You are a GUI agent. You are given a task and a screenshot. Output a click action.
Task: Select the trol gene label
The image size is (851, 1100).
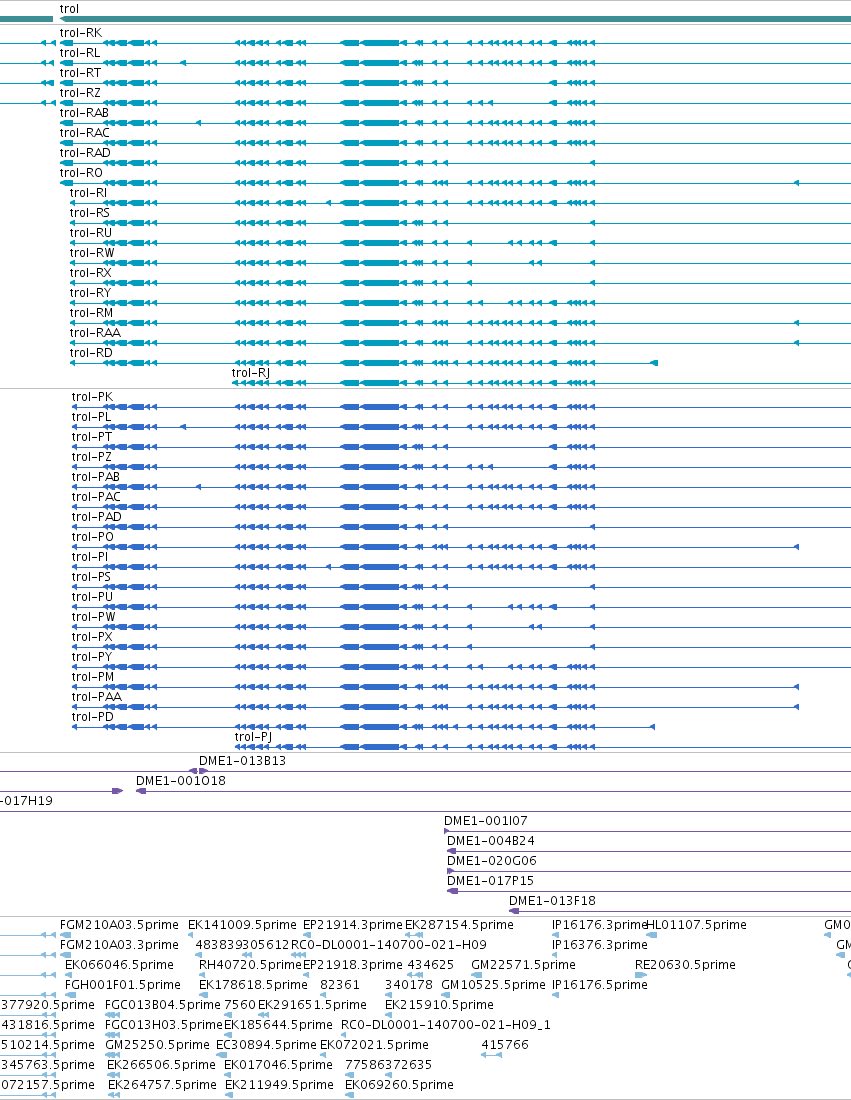[x=69, y=9]
